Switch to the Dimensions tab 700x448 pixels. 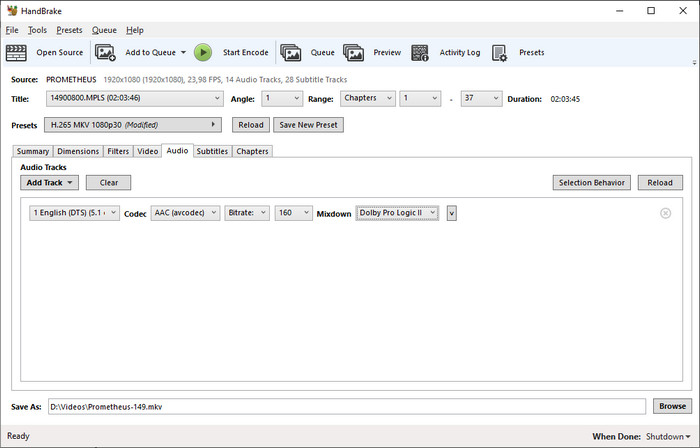click(x=78, y=151)
